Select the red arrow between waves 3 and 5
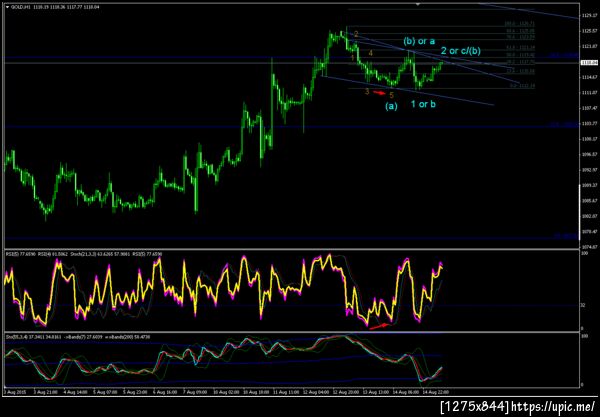The height and width of the screenshot is (417, 600). (x=380, y=92)
